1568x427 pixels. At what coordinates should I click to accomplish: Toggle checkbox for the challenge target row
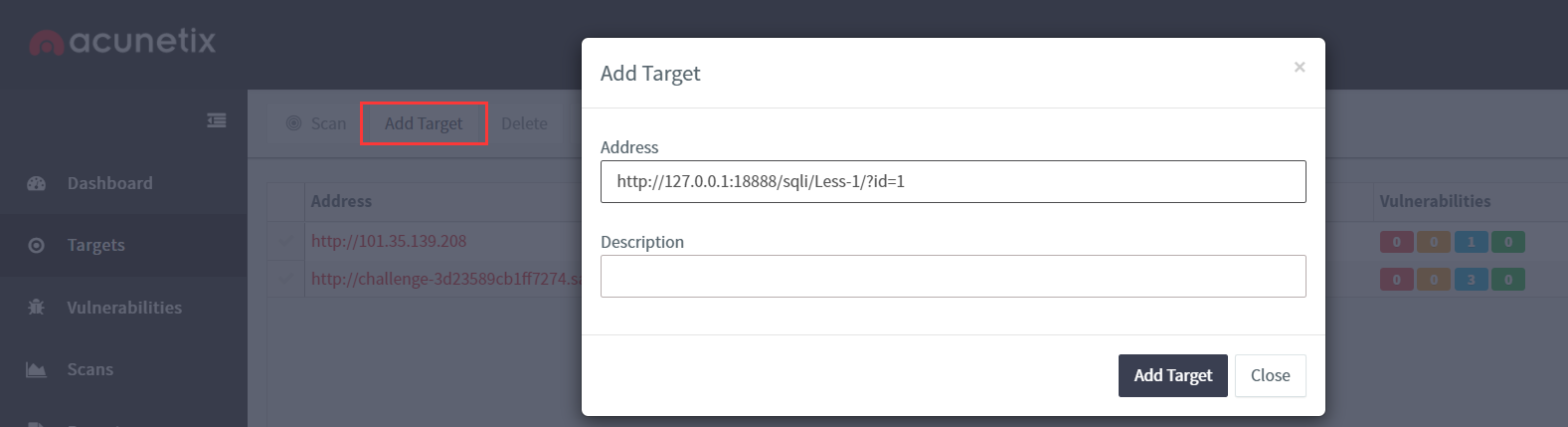coord(286,279)
